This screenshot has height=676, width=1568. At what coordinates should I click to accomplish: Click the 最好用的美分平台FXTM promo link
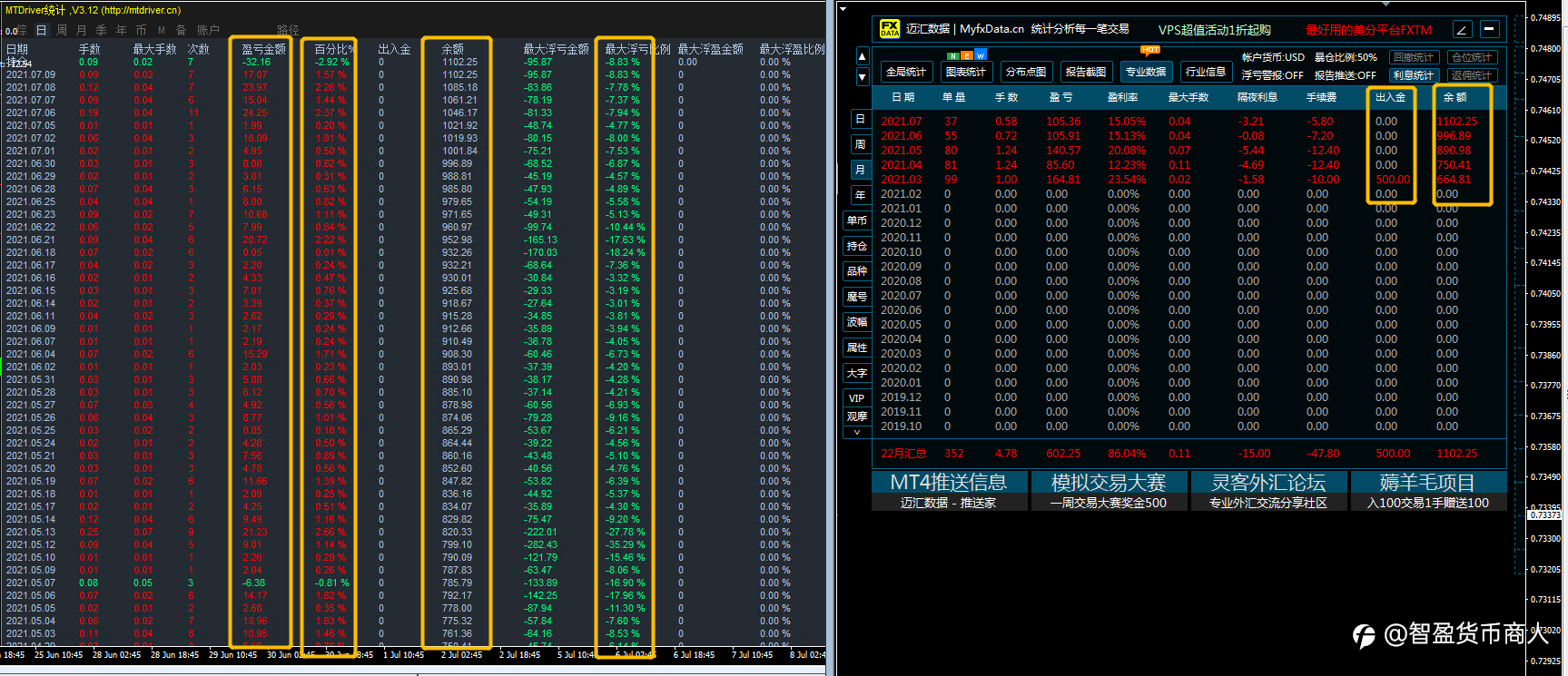[x=1368, y=30]
